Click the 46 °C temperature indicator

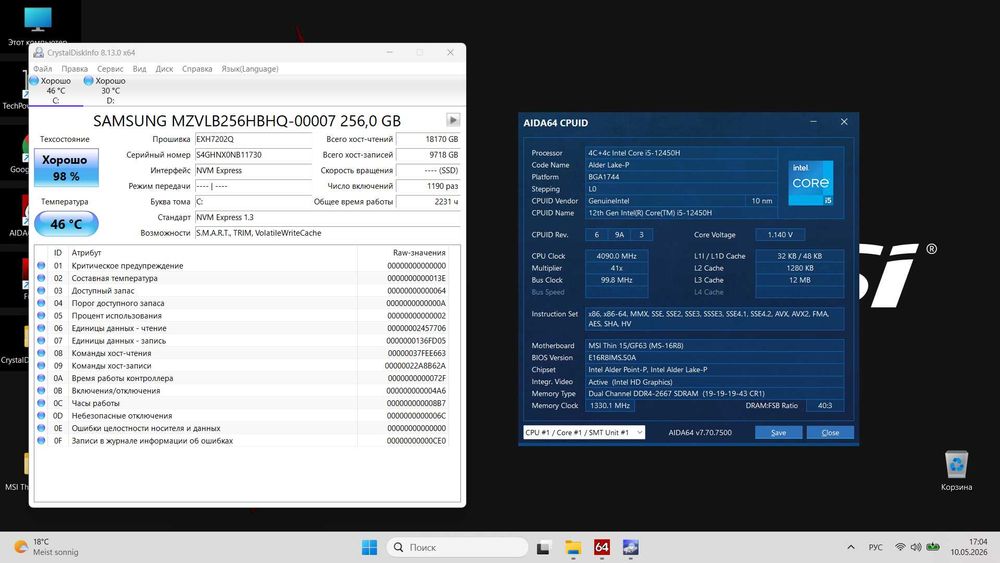pyautogui.click(x=66, y=224)
